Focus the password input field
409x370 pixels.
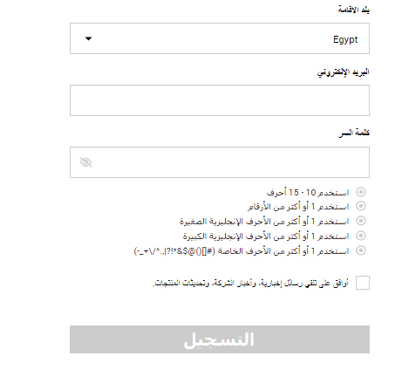coord(220,162)
